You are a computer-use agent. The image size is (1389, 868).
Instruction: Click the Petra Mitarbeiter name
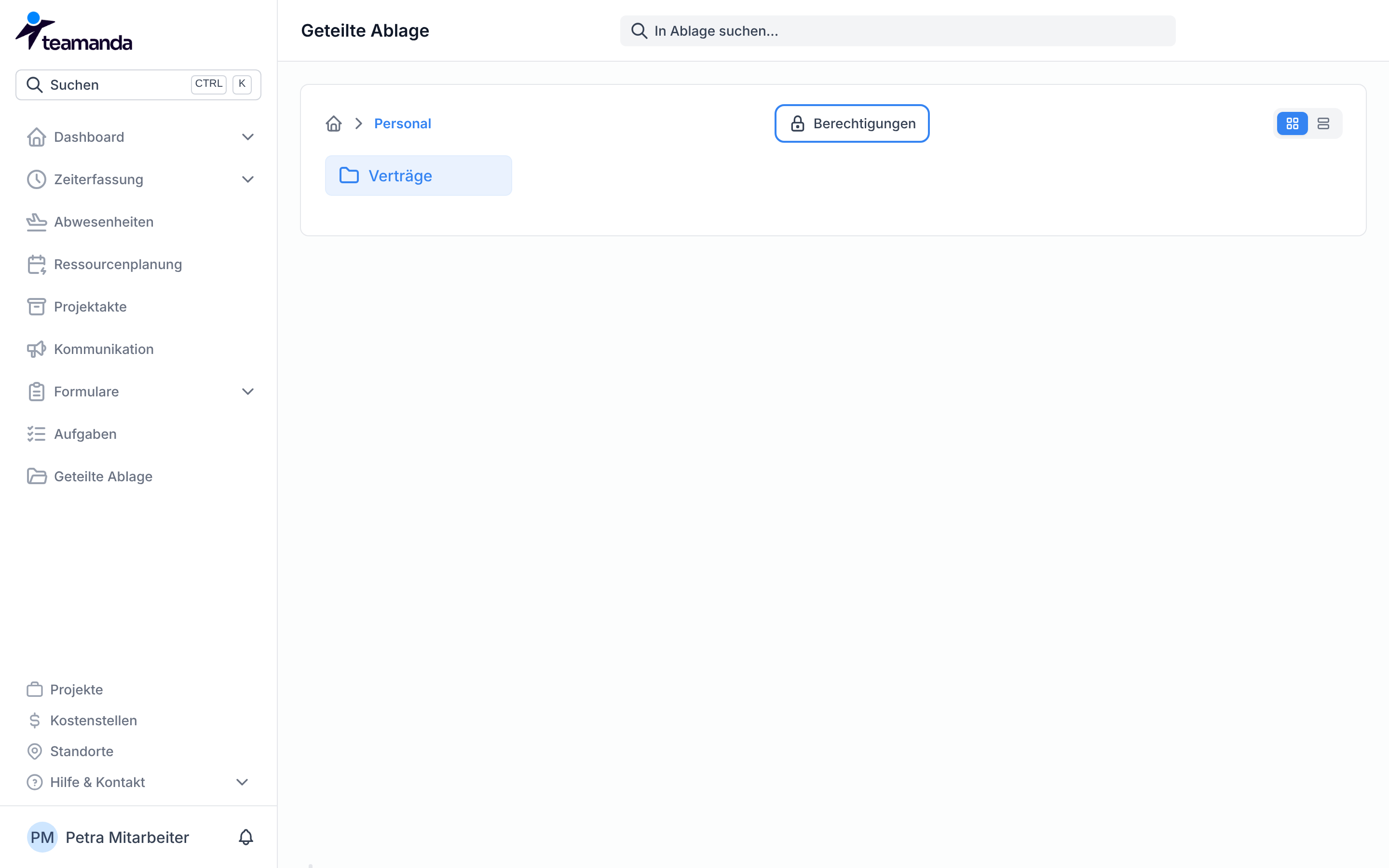127,838
